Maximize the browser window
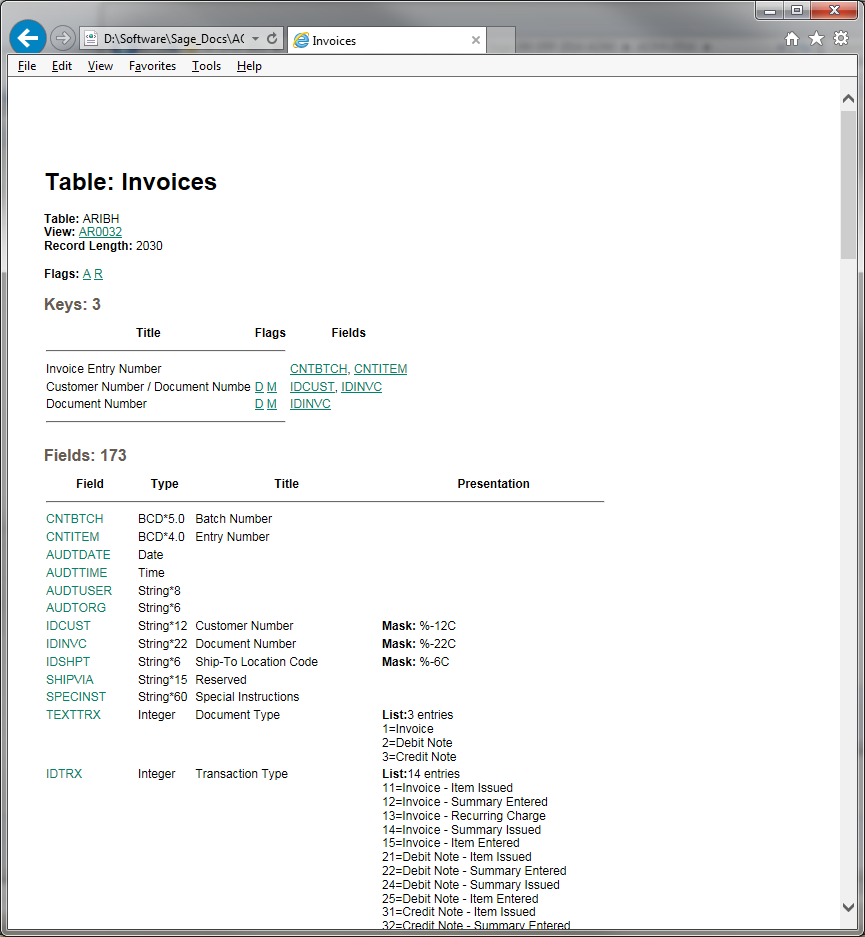 coord(797,10)
